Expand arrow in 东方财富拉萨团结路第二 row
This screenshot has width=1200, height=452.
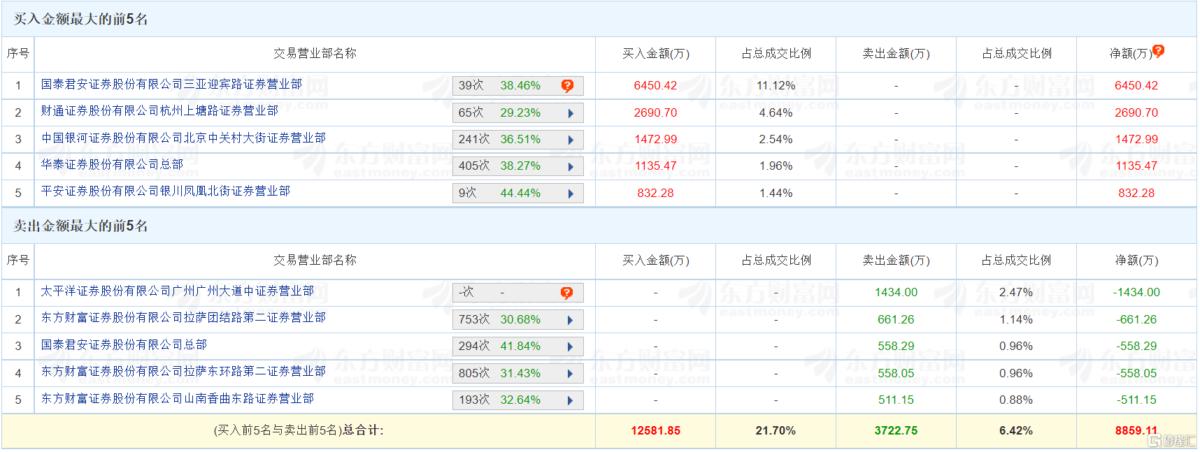click(x=570, y=320)
